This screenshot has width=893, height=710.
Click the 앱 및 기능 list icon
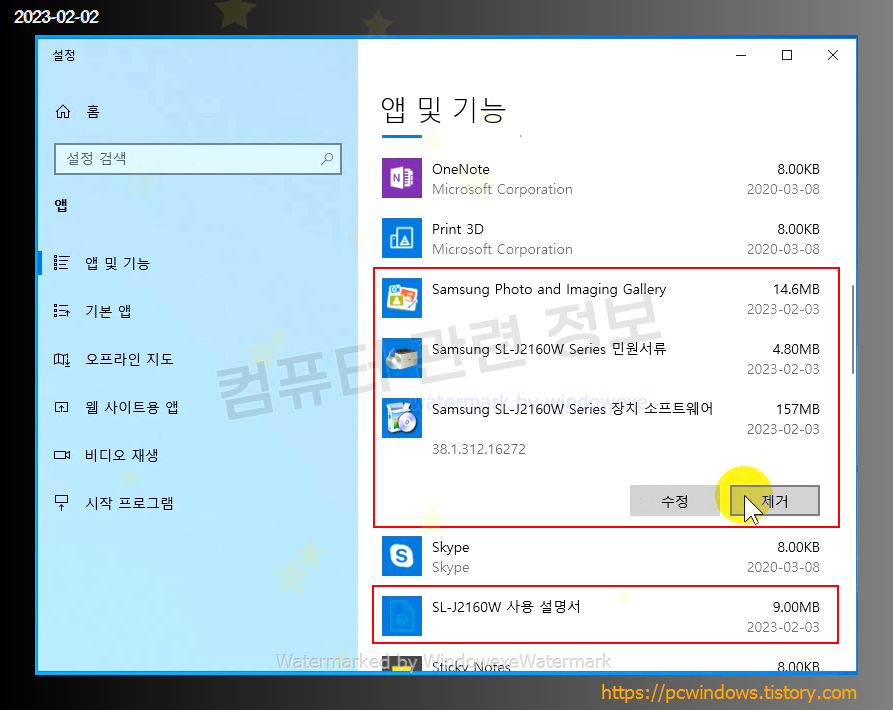click(x=62, y=262)
